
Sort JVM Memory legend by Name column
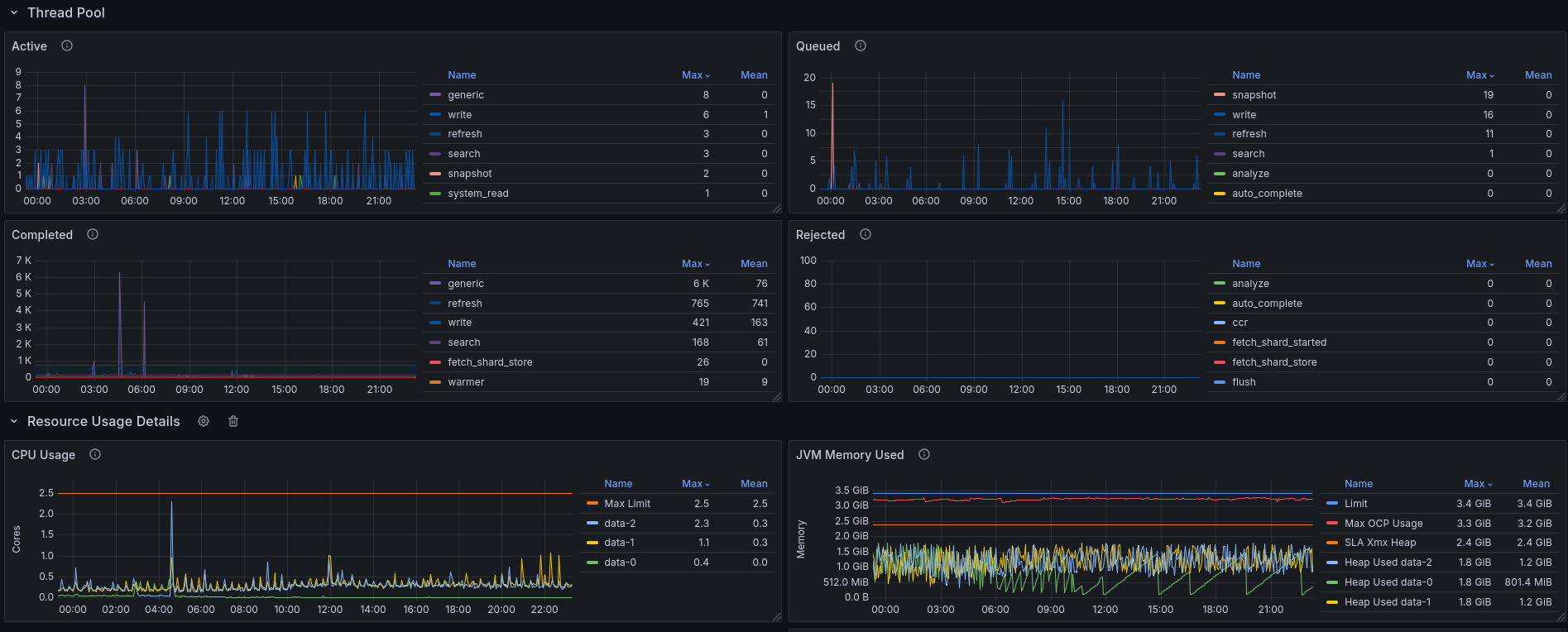tap(1359, 484)
